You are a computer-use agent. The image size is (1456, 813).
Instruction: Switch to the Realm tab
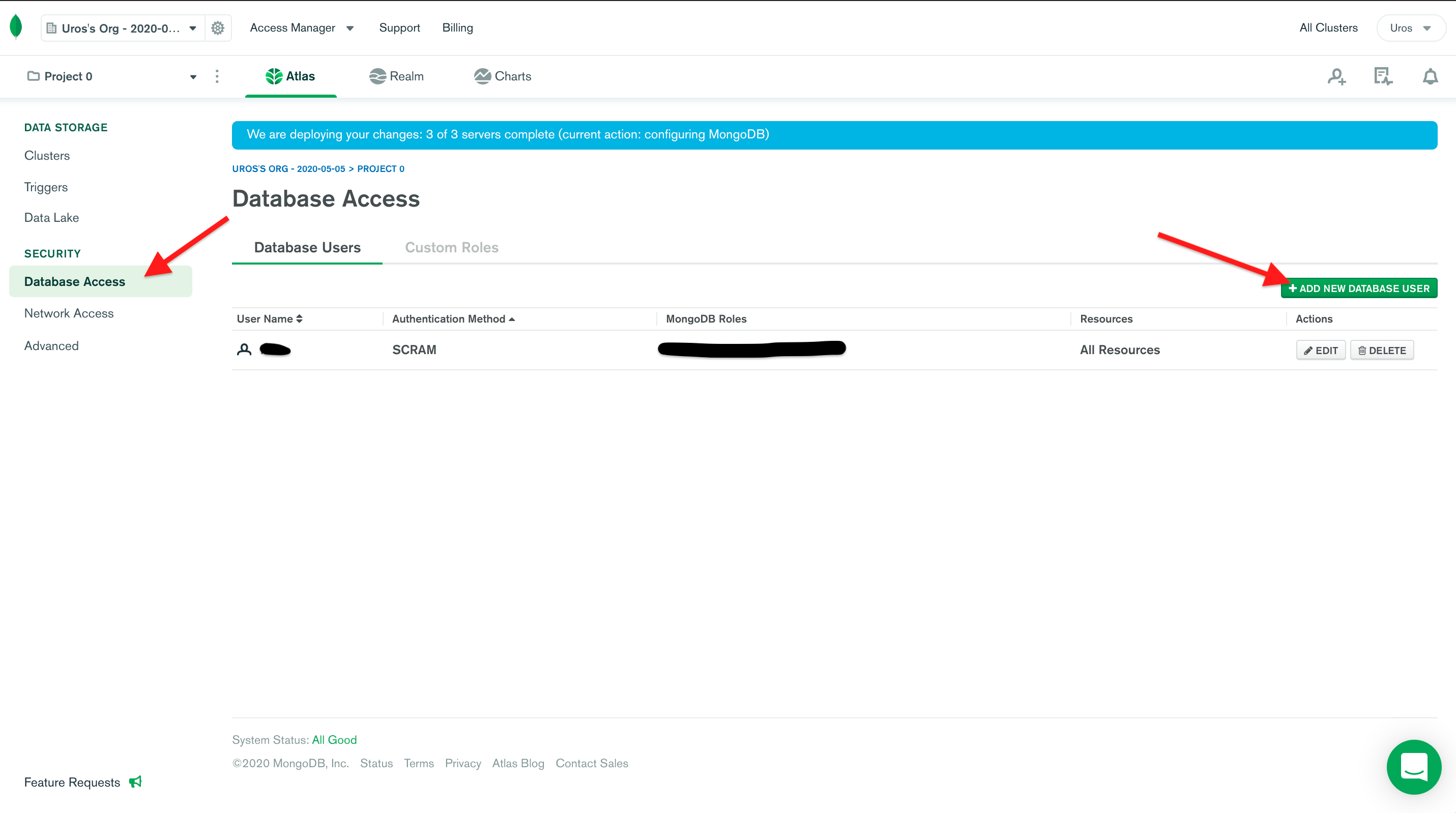[396, 76]
